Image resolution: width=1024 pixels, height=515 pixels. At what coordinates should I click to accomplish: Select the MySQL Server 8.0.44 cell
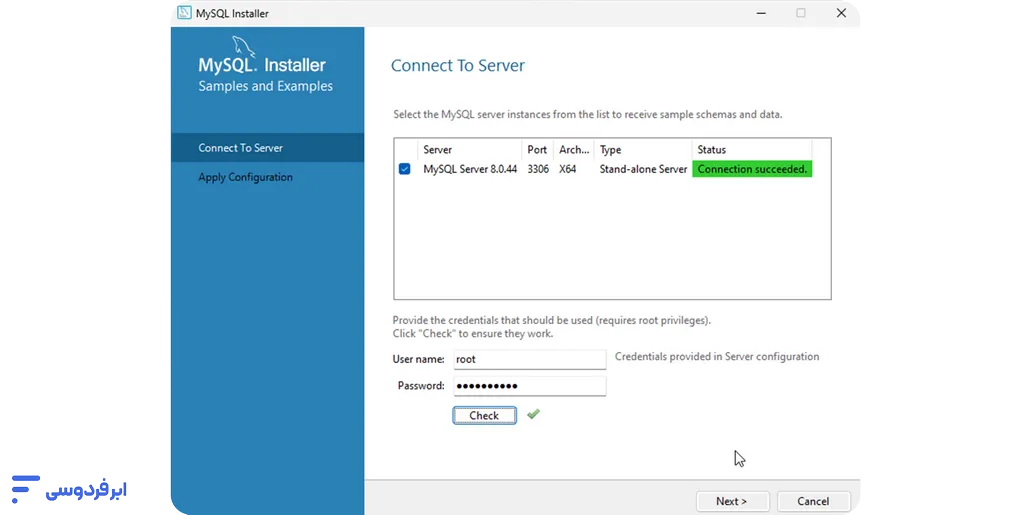(470, 169)
